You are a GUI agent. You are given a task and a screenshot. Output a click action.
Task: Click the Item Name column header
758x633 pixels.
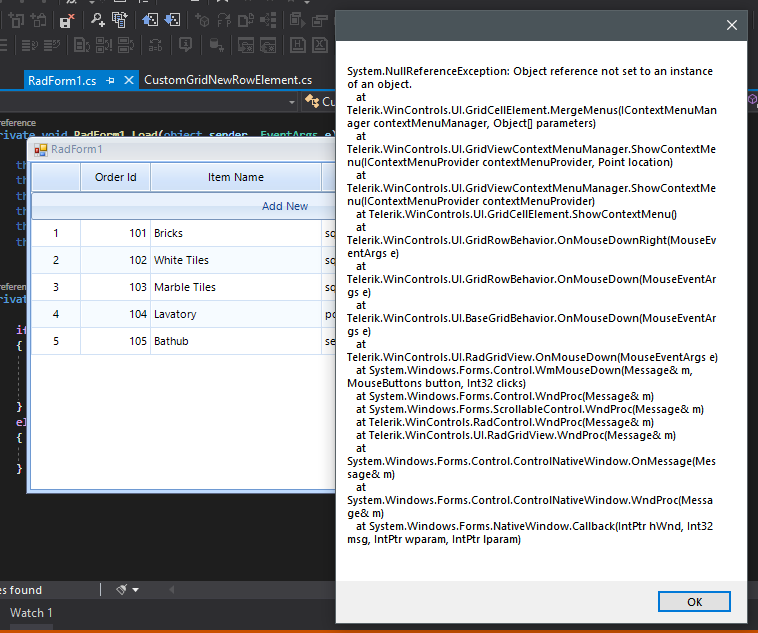pyautogui.click(x=236, y=177)
